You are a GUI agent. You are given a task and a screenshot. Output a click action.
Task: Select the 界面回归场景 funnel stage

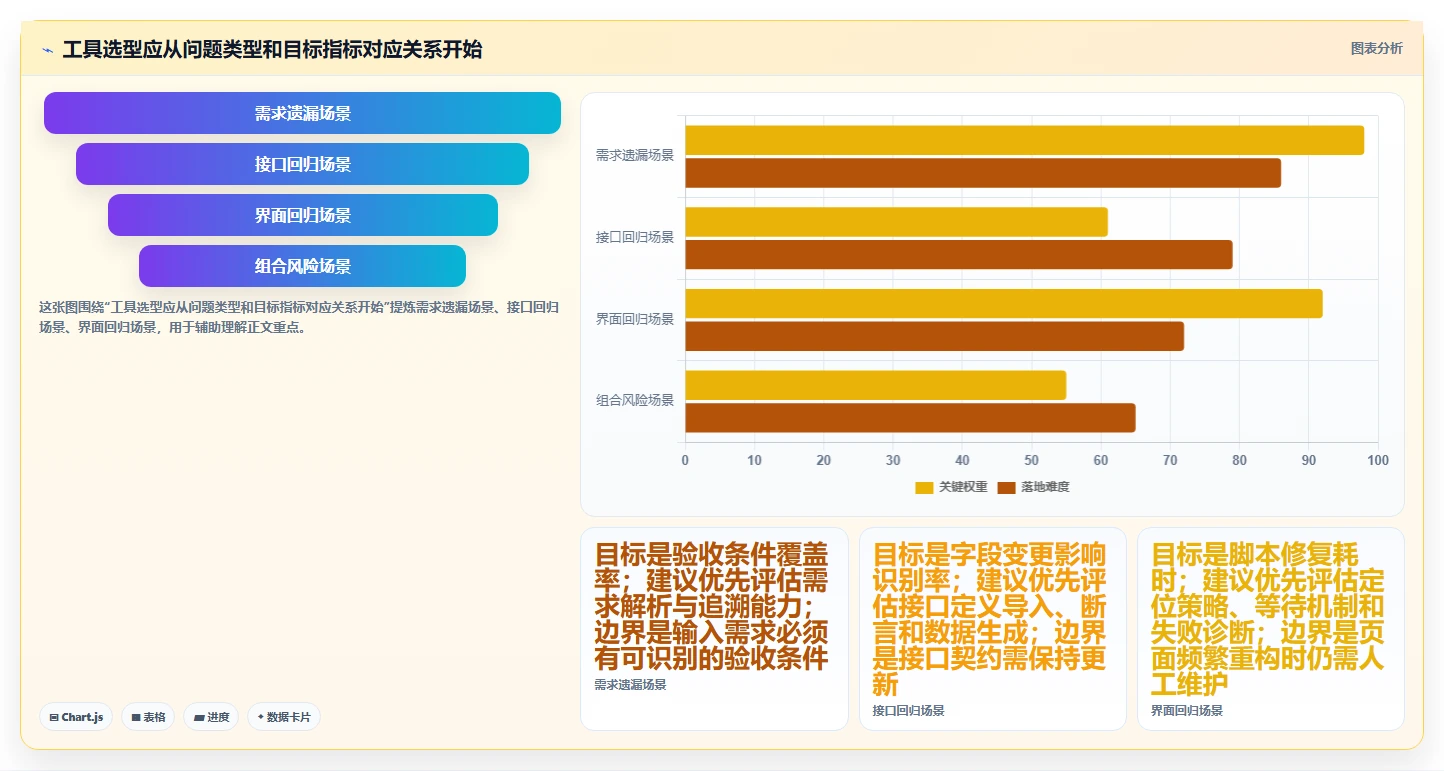click(302, 215)
